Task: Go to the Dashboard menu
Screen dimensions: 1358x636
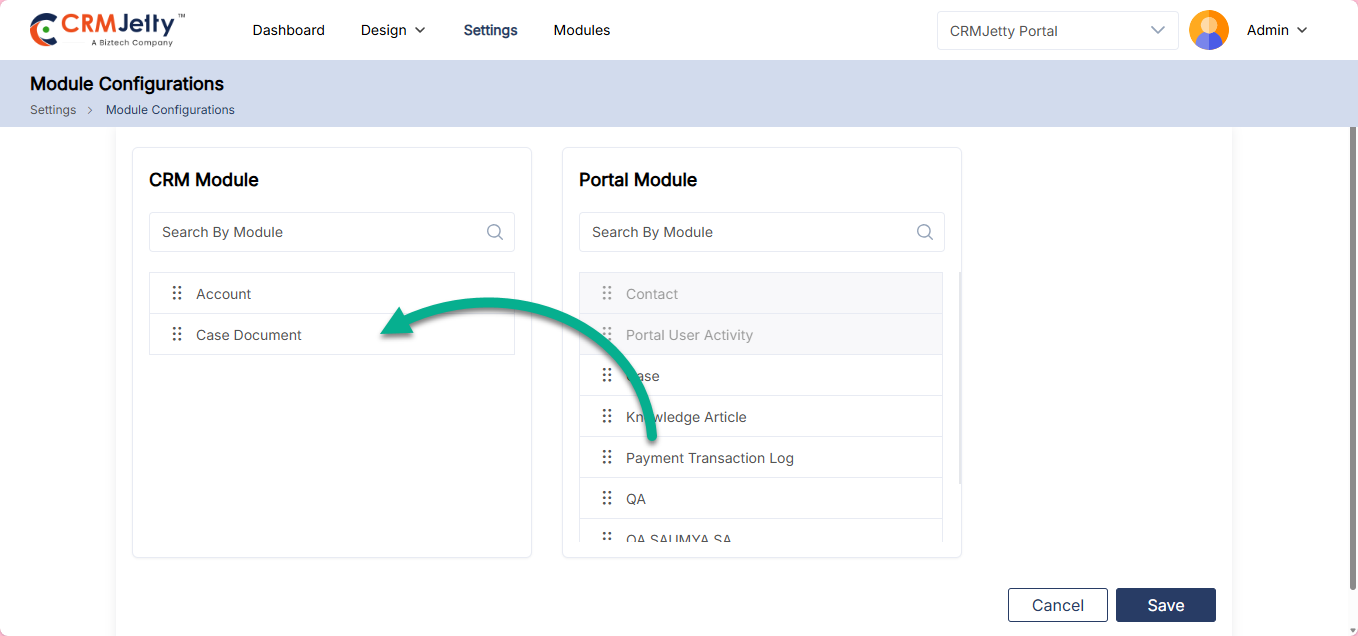Action: pyautogui.click(x=288, y=30)
